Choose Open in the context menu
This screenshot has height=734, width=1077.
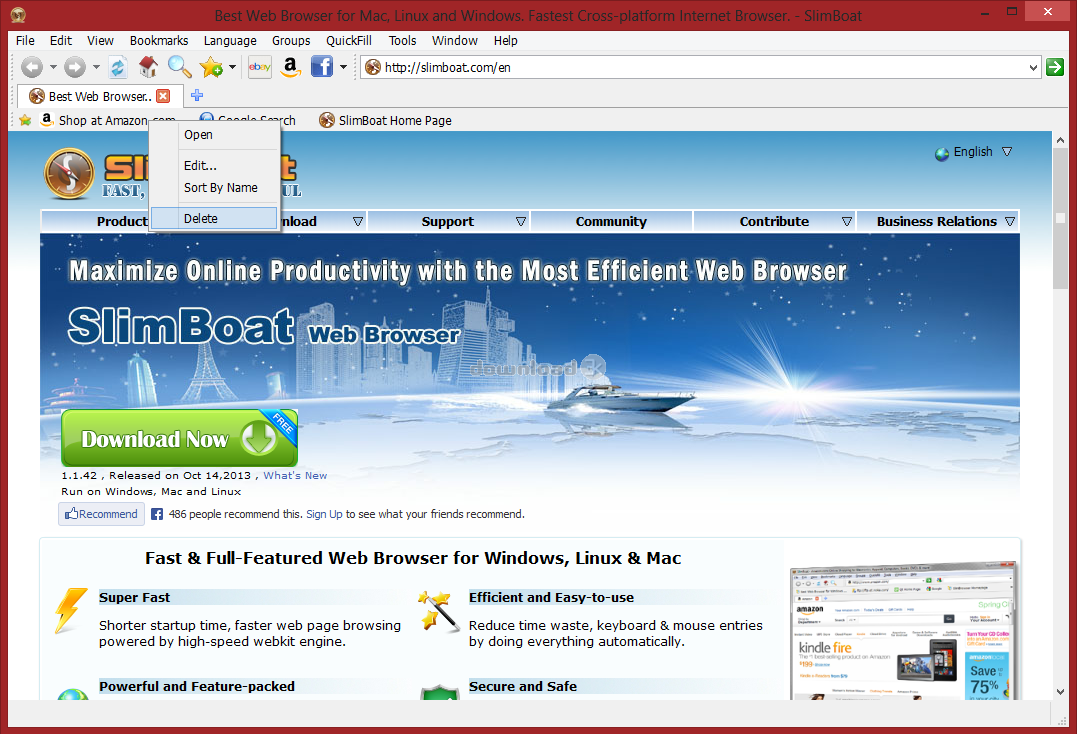pos(214,135)
